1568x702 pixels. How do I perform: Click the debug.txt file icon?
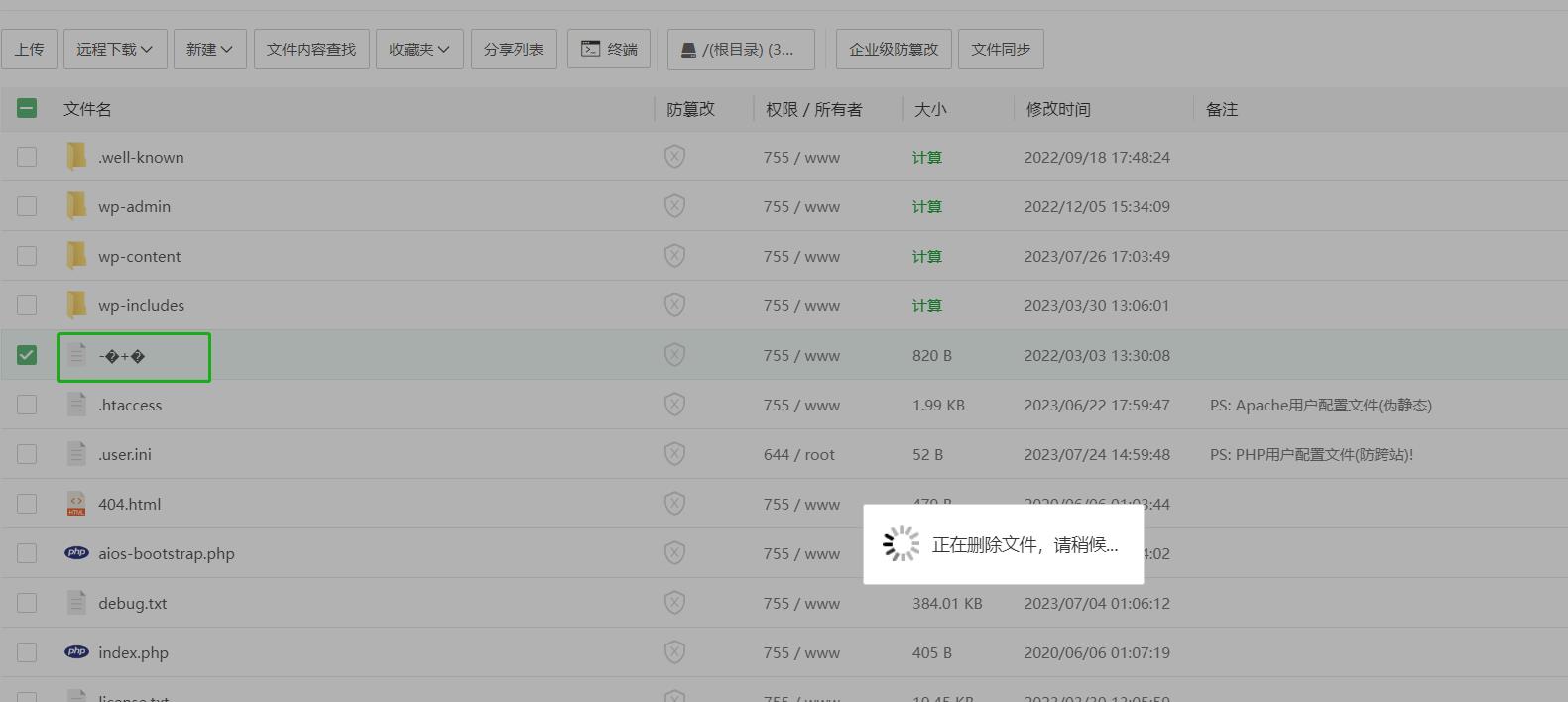(x=76, y=603)
